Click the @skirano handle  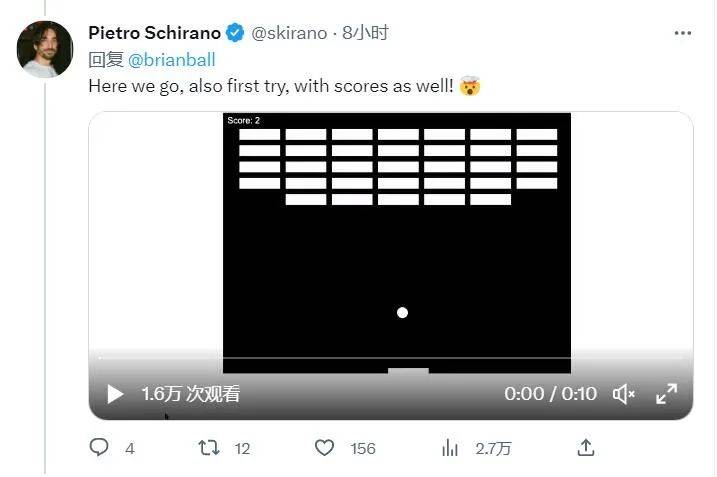point(288,33)
